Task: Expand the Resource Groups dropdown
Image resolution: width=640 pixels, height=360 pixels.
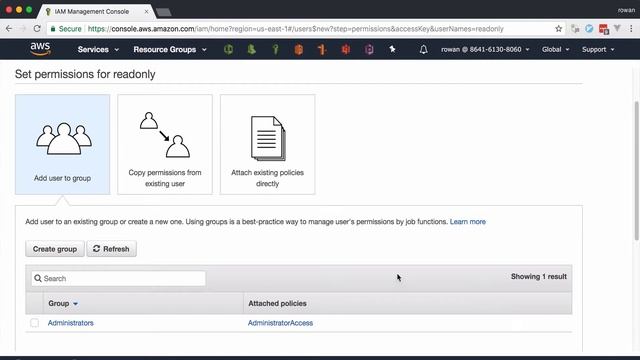Action: [x=170, y=49]
